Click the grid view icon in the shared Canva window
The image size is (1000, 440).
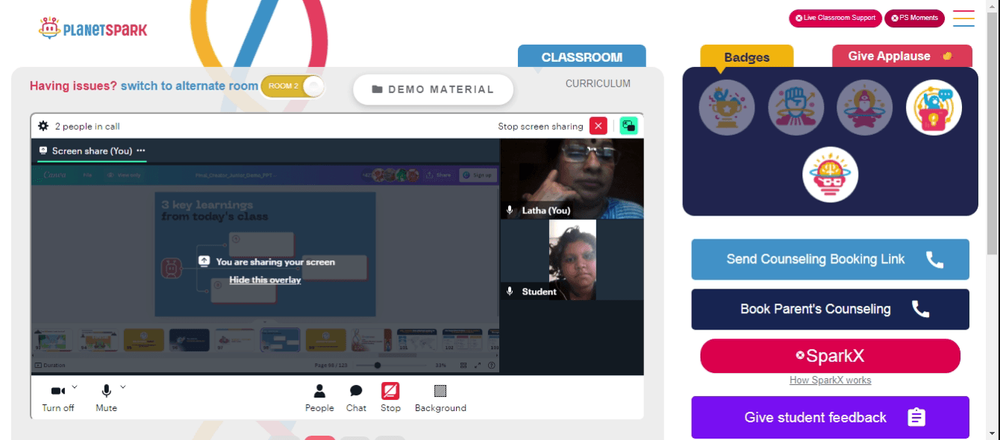click(x=464, y=365)
